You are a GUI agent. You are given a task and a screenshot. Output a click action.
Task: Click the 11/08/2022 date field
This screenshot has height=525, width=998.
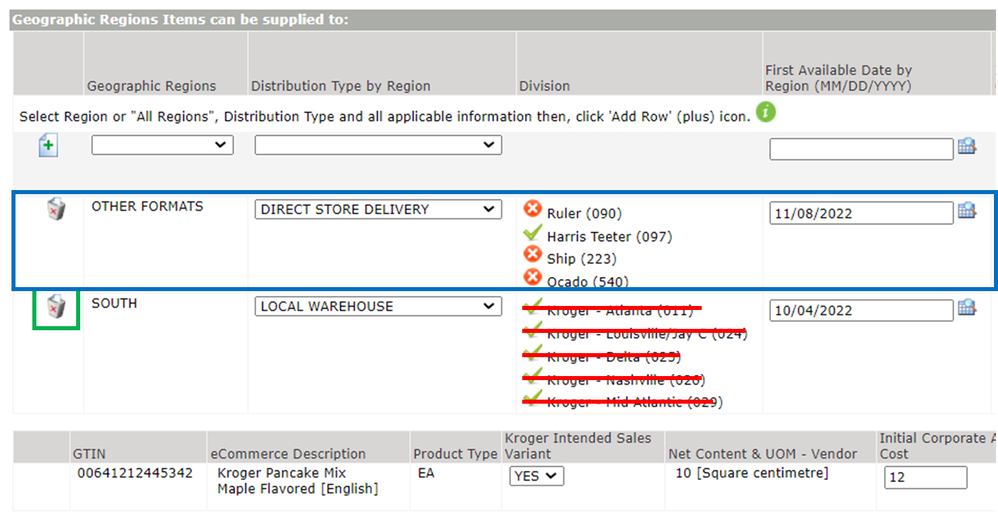pos(861,213)
